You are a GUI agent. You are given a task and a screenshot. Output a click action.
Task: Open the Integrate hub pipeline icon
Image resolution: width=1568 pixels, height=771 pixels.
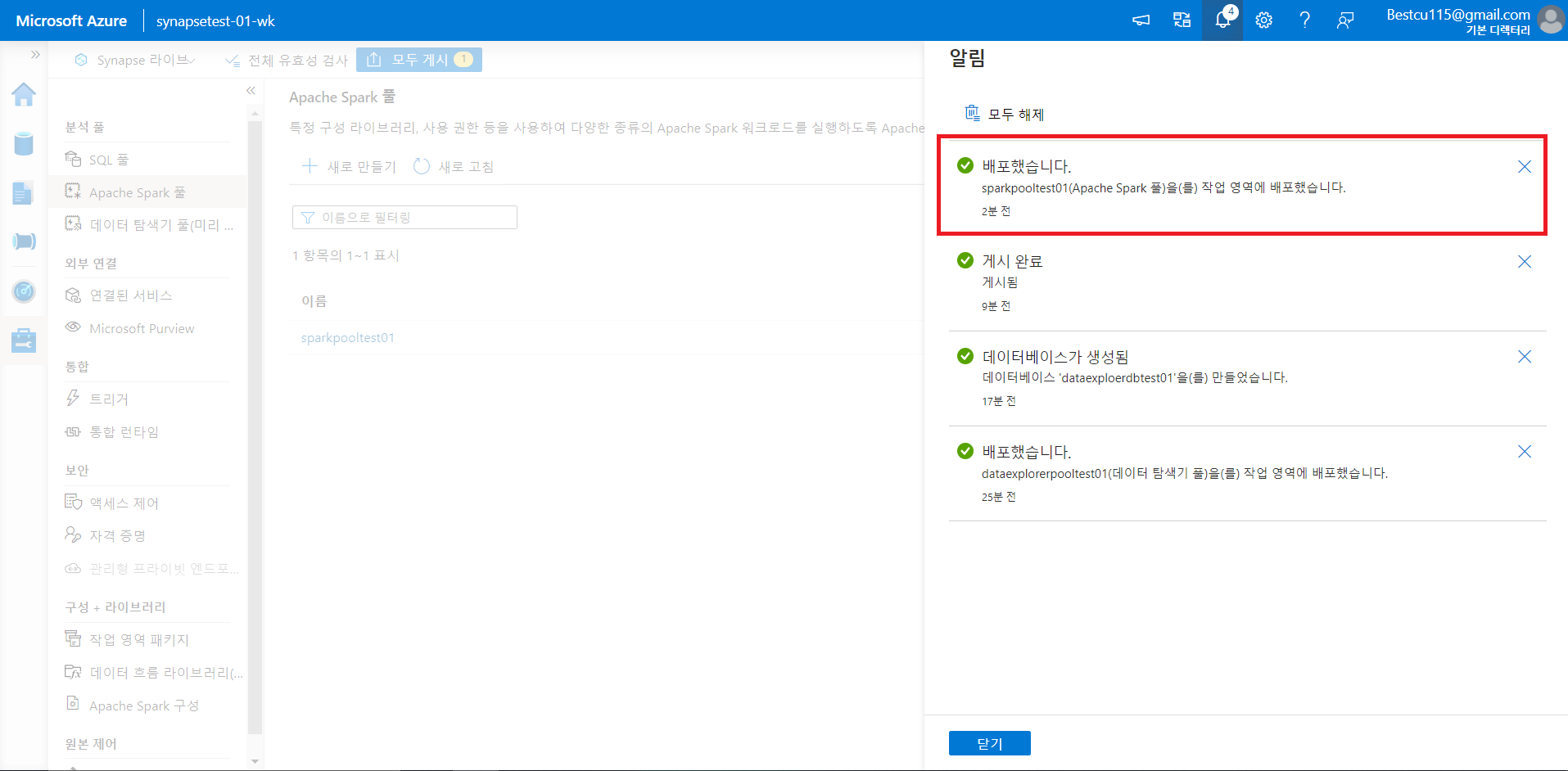24,241
